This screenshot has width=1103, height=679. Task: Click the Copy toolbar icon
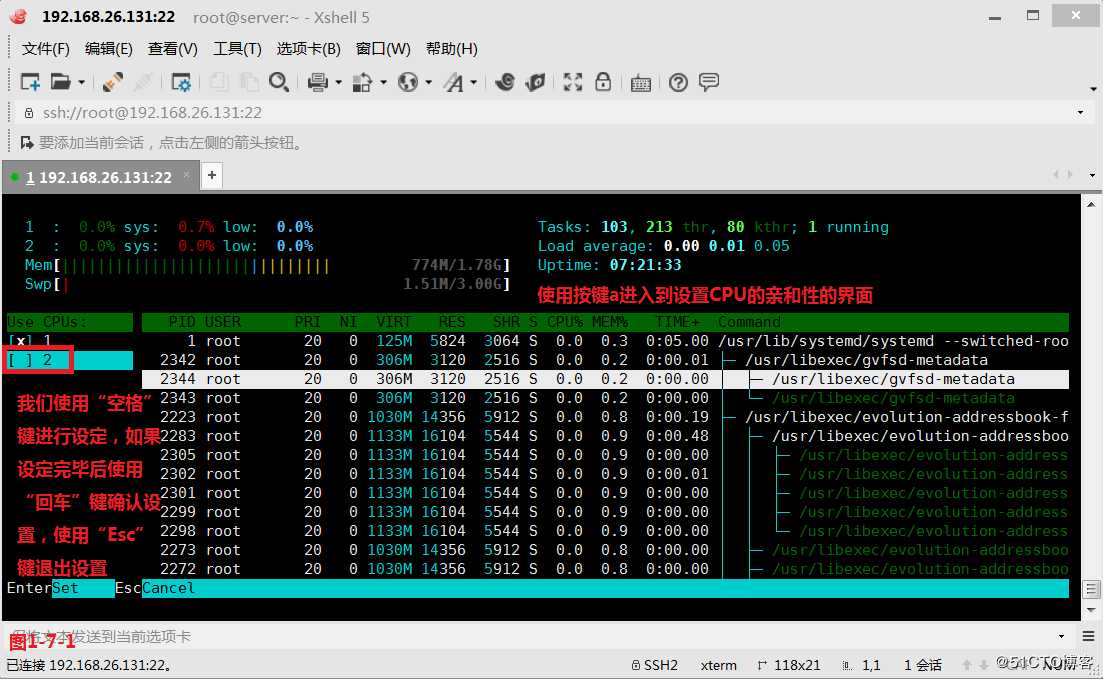coord(219,82)
